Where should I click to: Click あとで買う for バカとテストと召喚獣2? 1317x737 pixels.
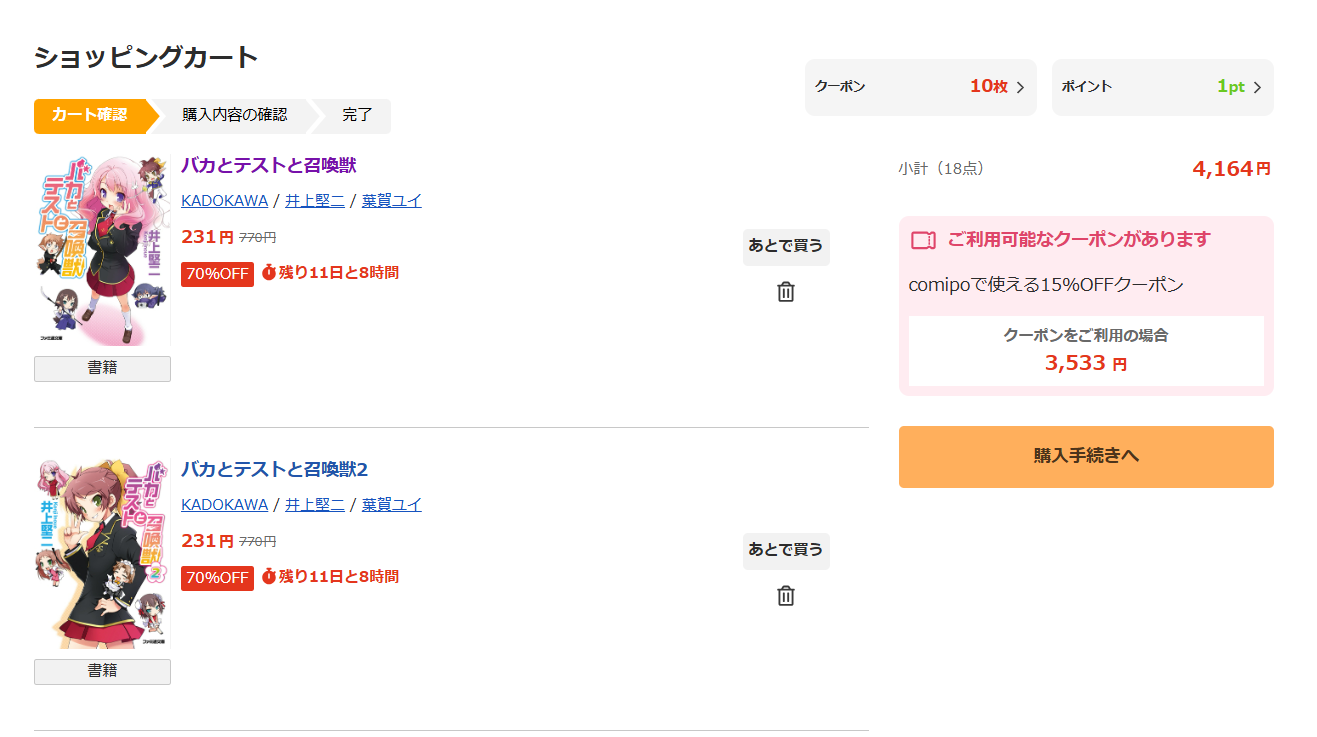[x=786, y=550]
